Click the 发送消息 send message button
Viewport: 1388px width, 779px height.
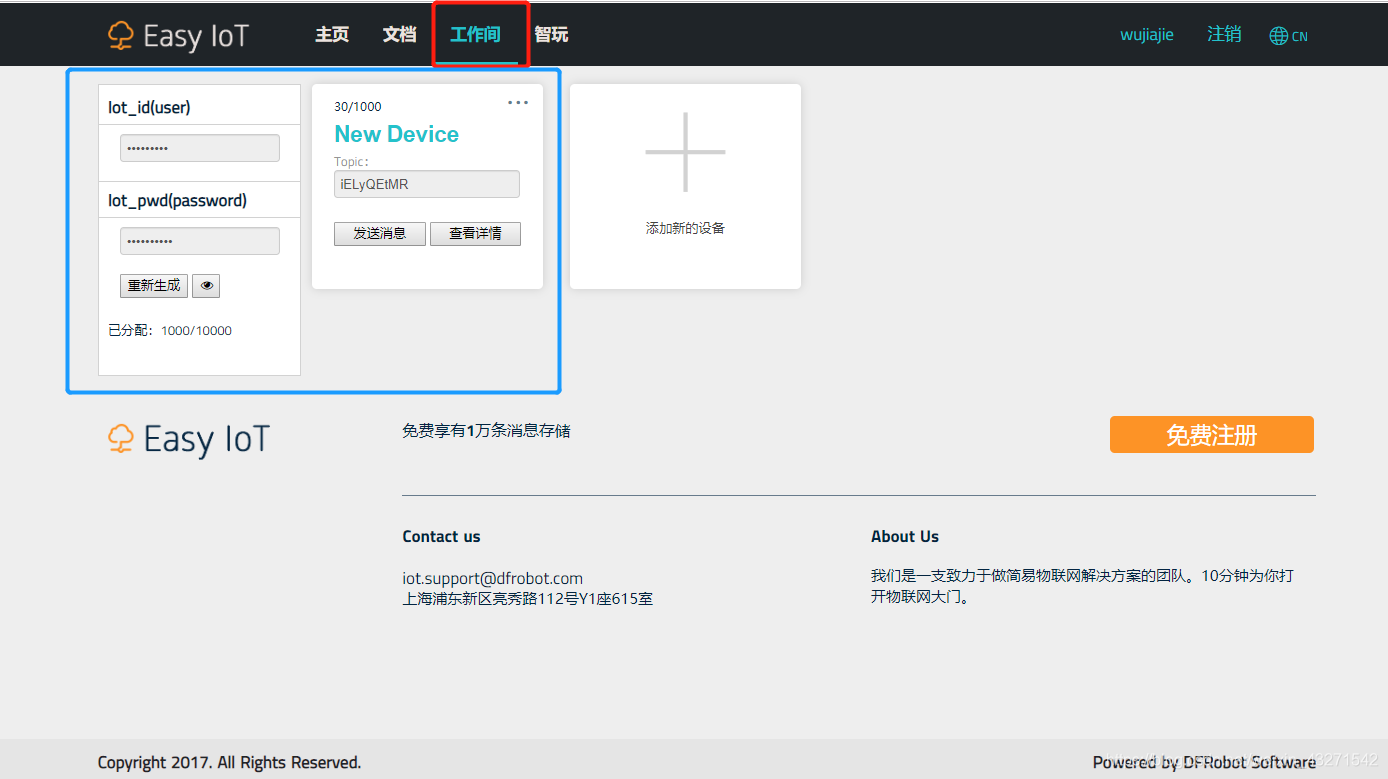(380, 234)
